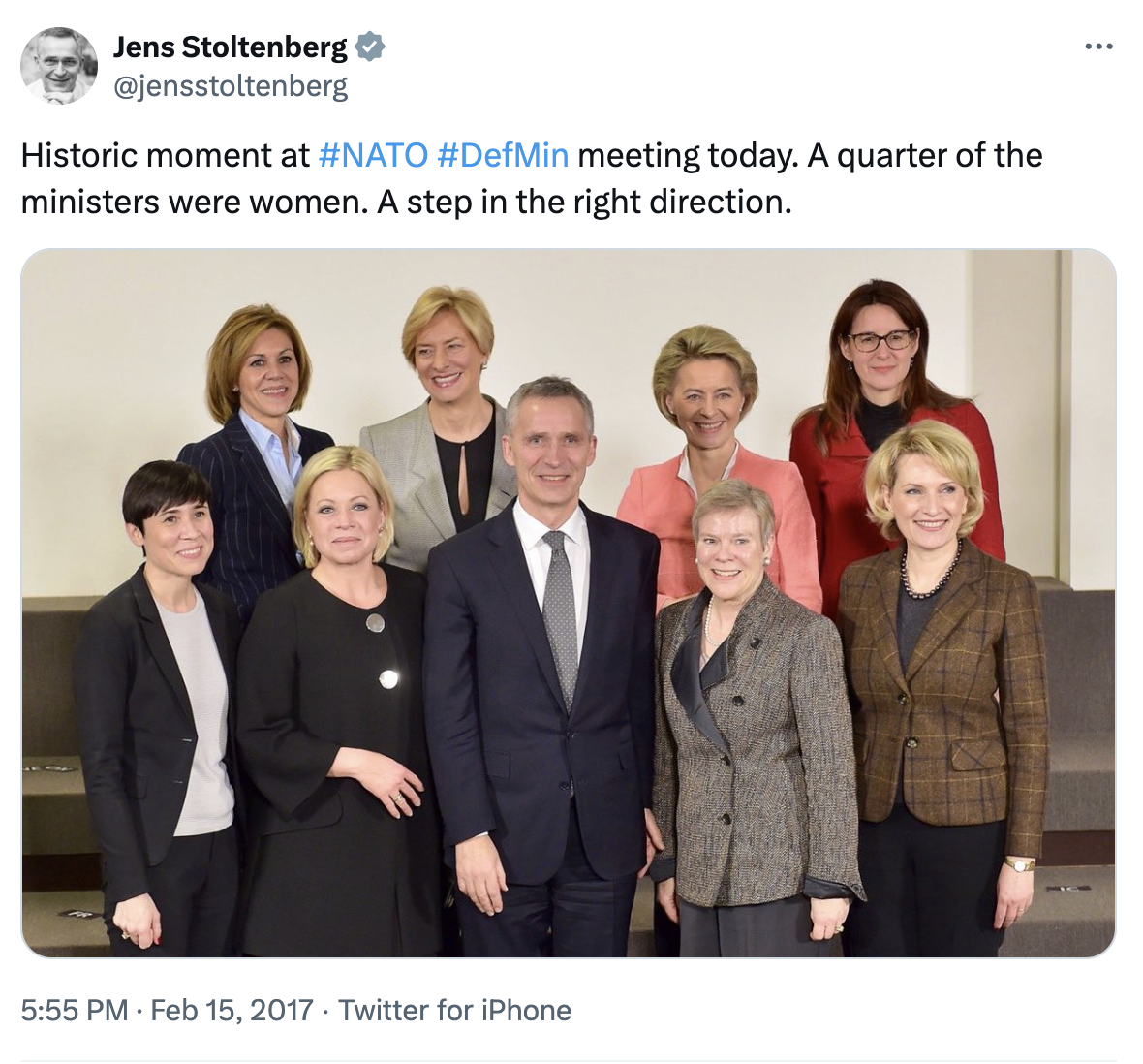Click Jens Stoltenberg's profile avatar
The height and width of the screenshot is (1064, 1143).
pyautogui.click(x=59, y=65)
